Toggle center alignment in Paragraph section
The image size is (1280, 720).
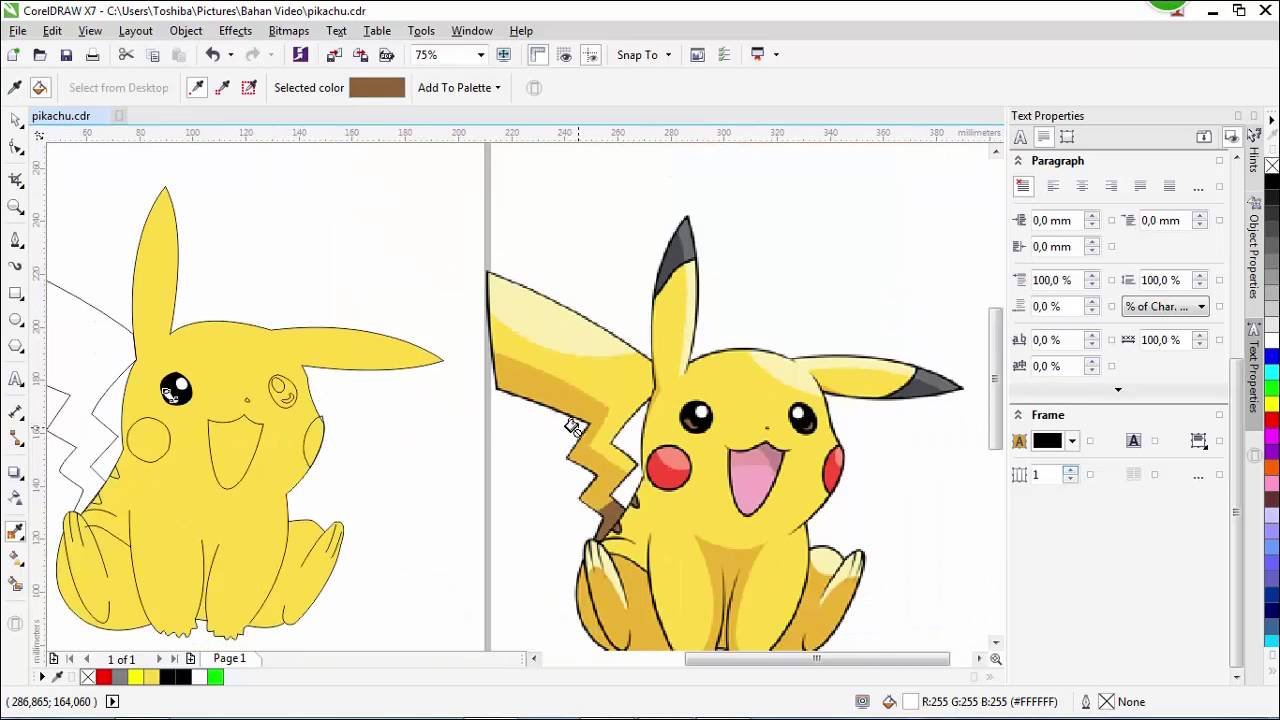1081,186
